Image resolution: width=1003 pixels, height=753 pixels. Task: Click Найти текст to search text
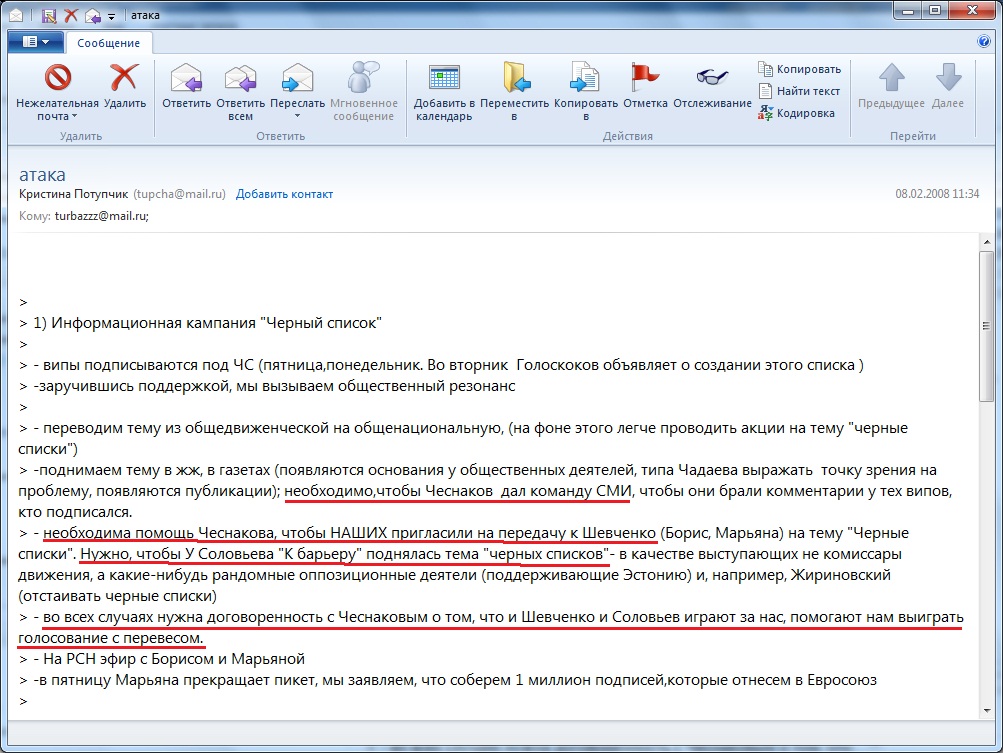[799, 91]
